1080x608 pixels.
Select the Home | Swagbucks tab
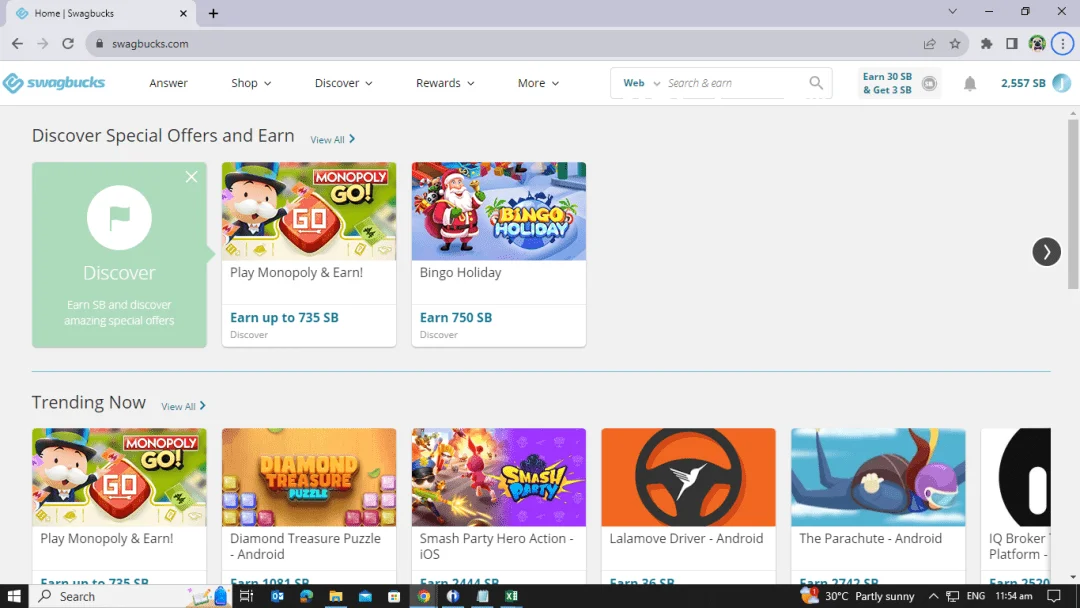pos(100,13)
